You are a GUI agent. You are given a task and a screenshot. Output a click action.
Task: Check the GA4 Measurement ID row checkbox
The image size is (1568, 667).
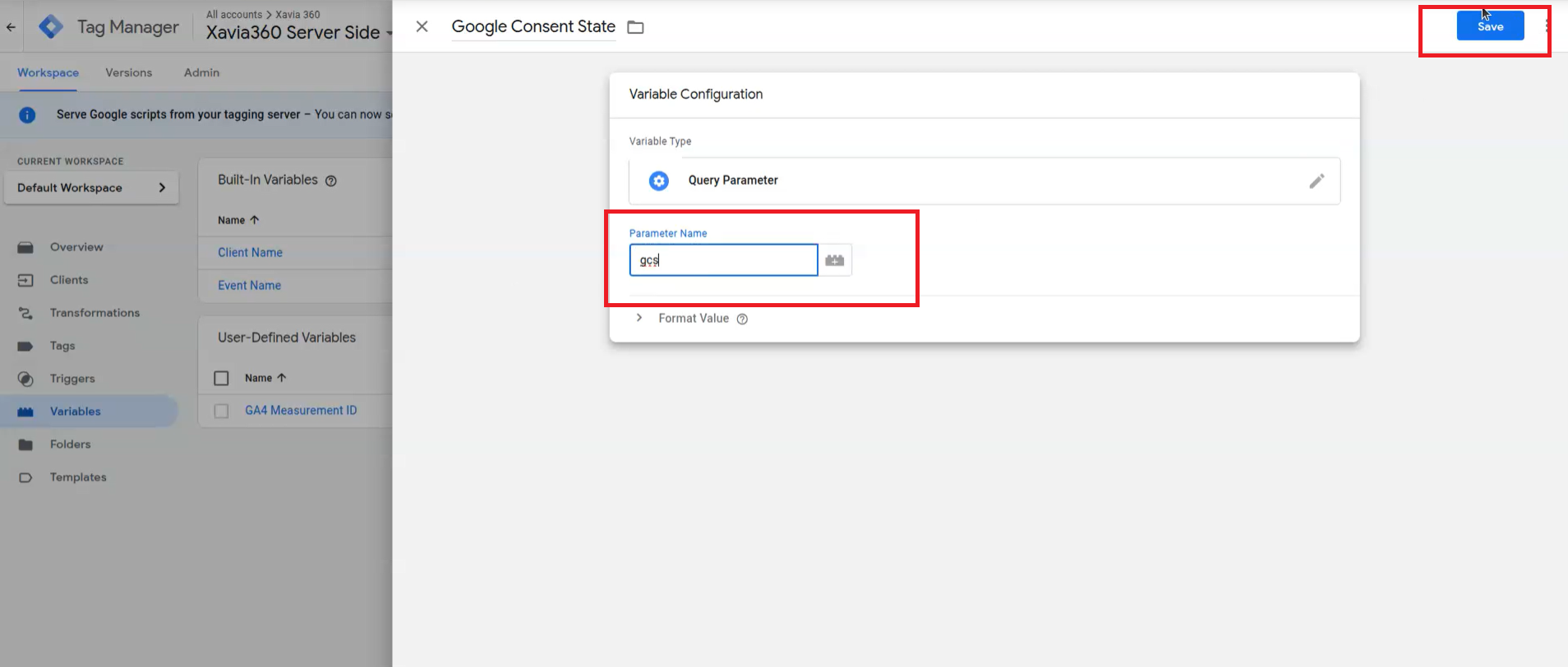221,411
